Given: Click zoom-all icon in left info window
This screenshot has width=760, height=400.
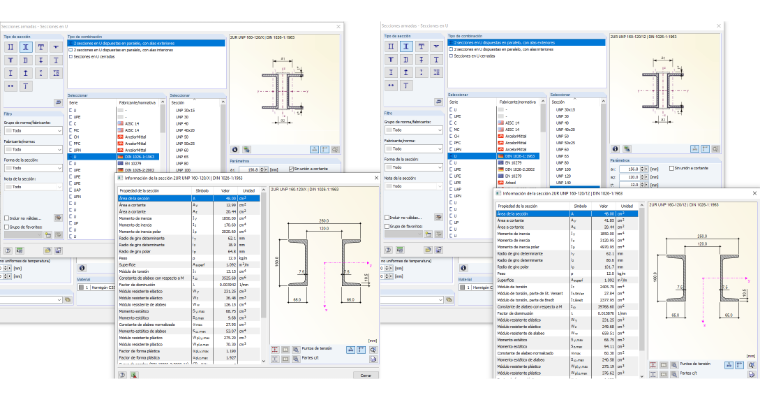Looking at the screenshot, I should click(x=373, y=350).
